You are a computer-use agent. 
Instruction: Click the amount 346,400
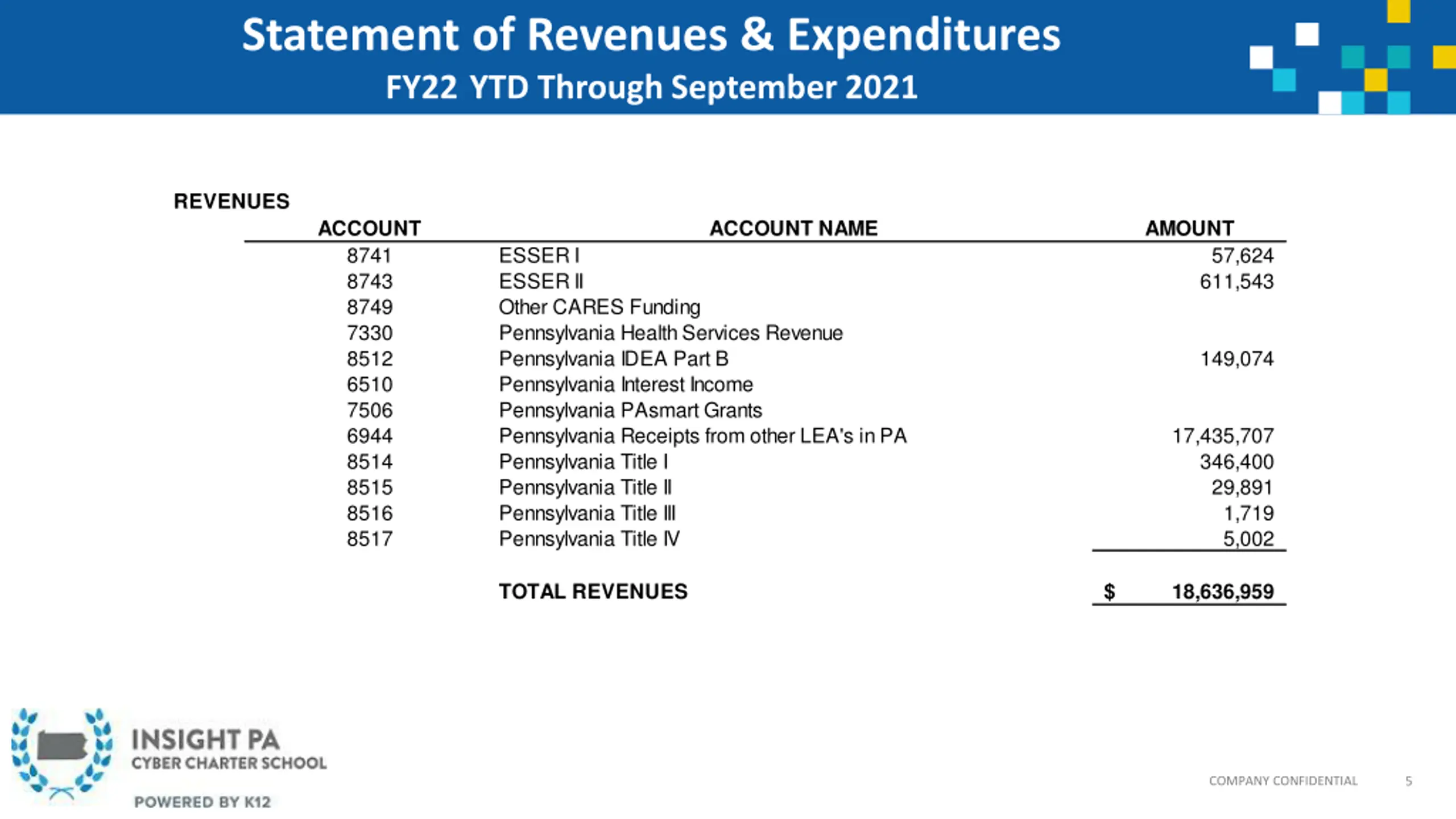[1236, 462]
